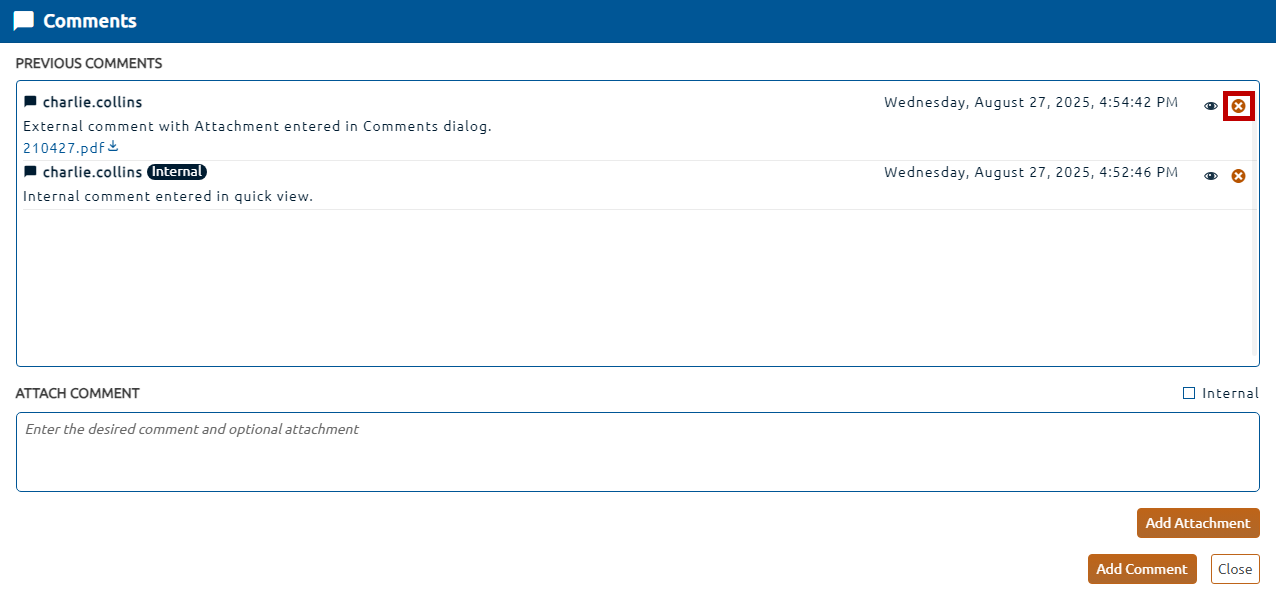Open the 210427.pdf attachment link
Screen dimensions: 1276x613
coord(63,148)
